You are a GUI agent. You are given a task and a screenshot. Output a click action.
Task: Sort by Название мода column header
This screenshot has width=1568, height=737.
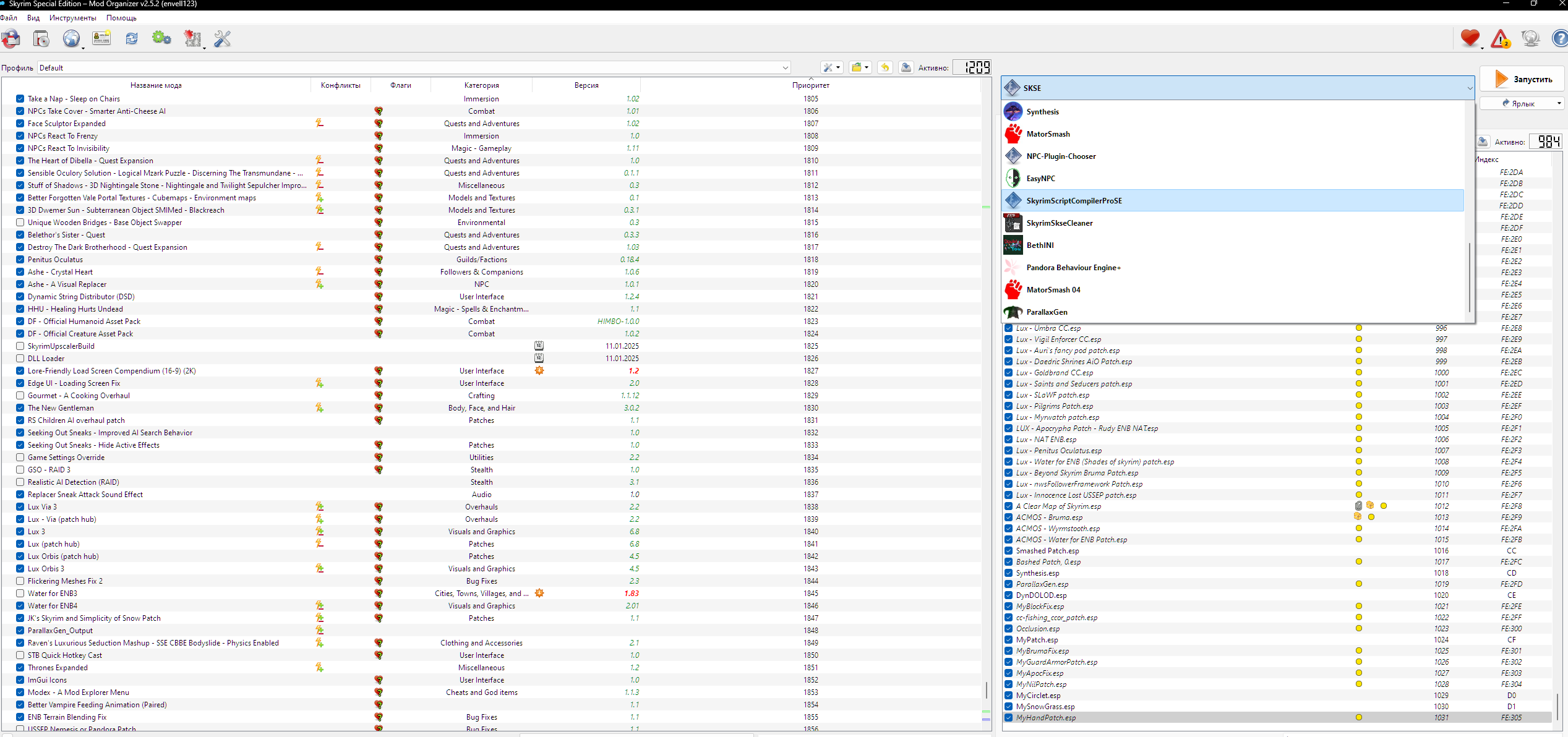[156, 85]
